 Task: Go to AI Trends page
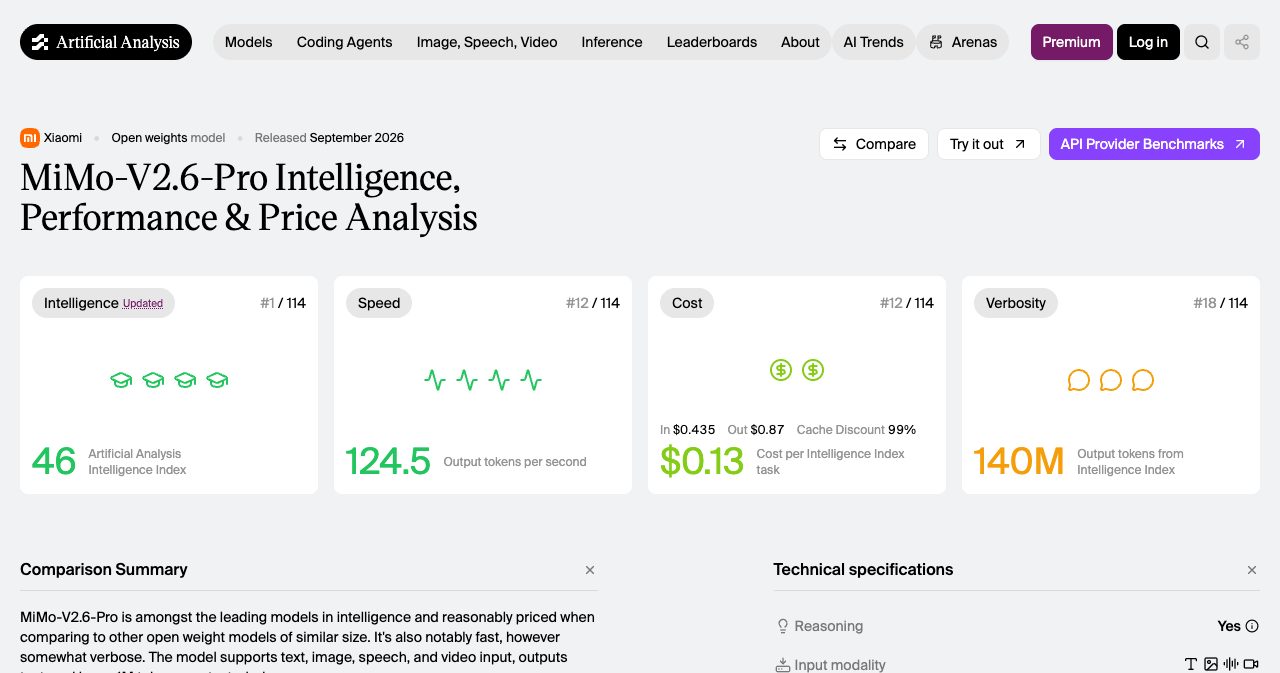(x=873, y=42)
